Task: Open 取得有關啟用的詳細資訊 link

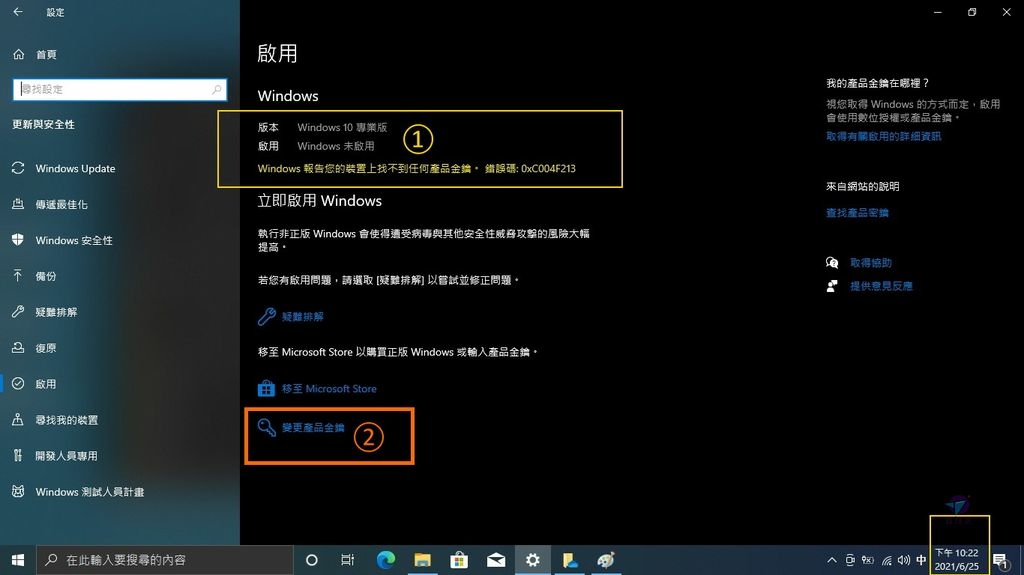Action: point(884,137)
